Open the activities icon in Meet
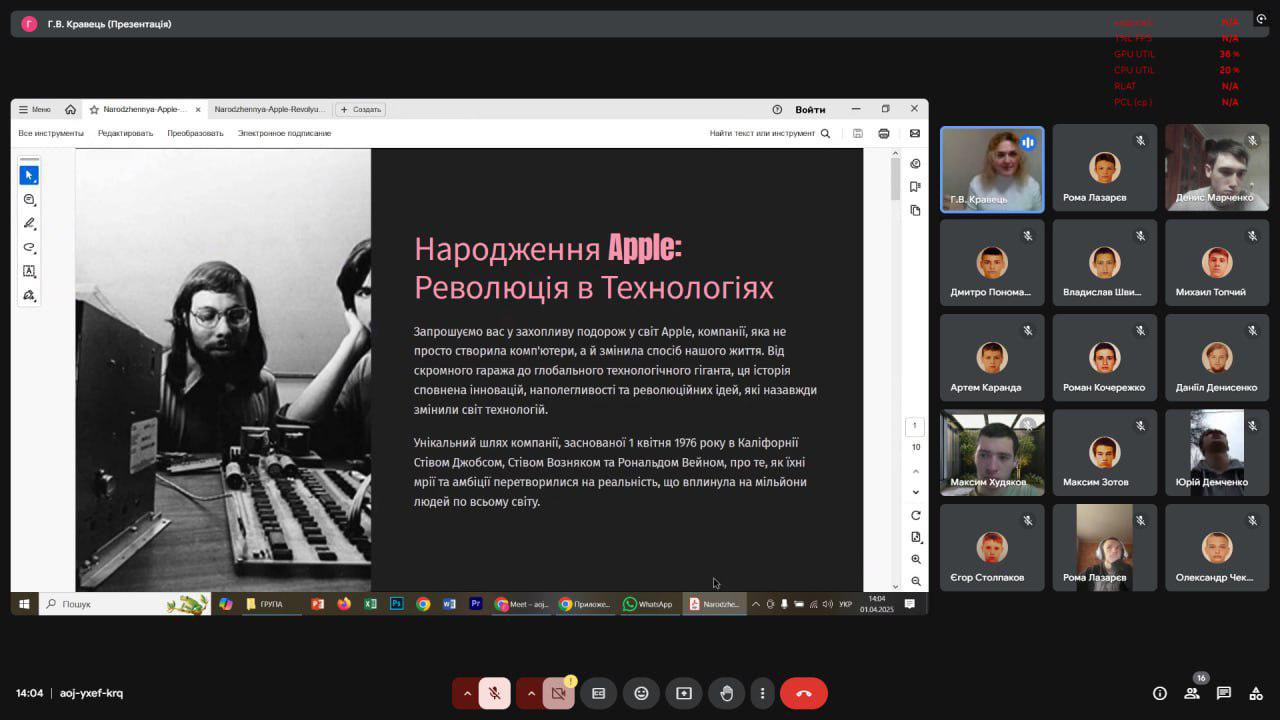Image resolution: width=1280 pixels, height=720 pixels. (1256, 693)
